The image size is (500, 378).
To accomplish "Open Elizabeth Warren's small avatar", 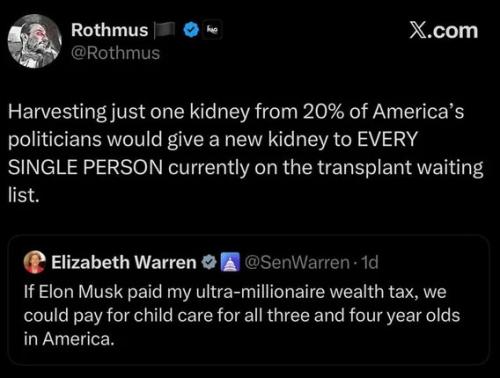I will [34, 262].
